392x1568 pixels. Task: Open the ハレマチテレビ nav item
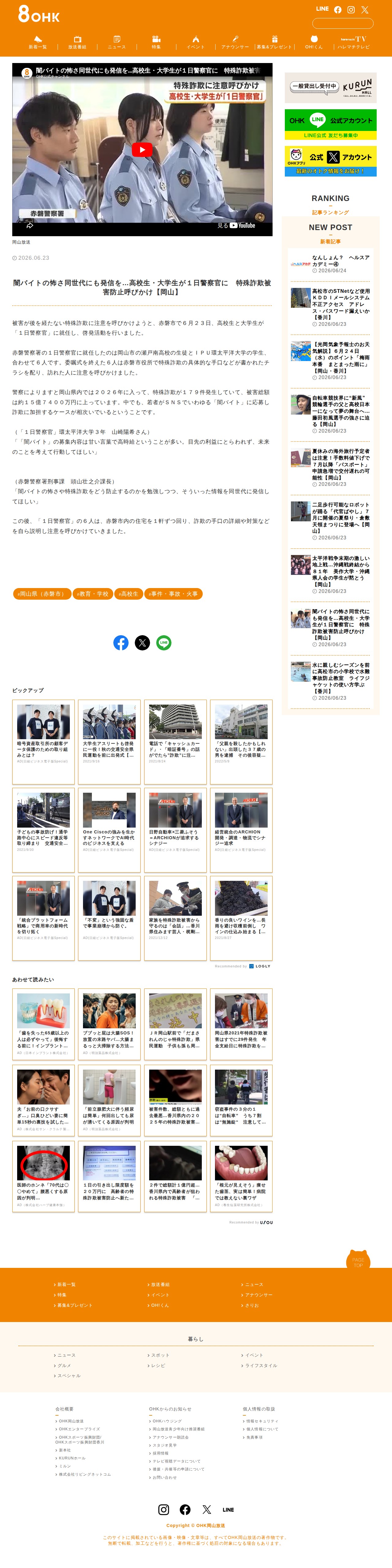point(354,42)
